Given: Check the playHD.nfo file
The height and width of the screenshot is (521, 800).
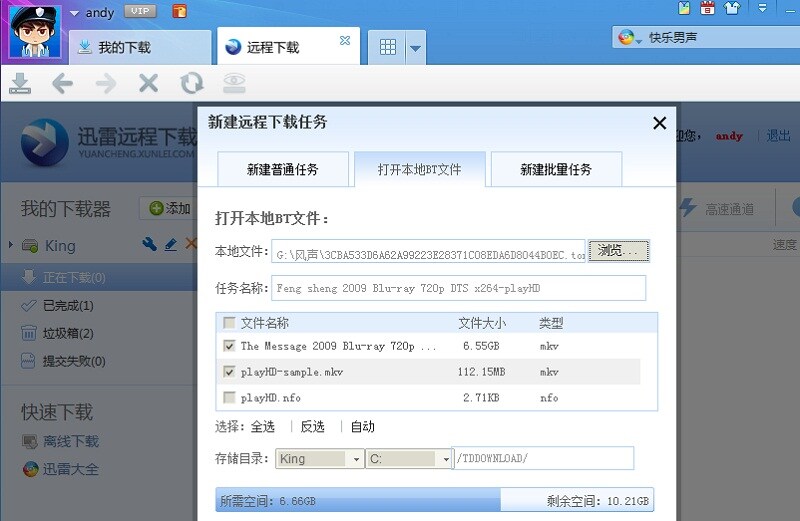Looking at the screenshot, I should [229, 397].
